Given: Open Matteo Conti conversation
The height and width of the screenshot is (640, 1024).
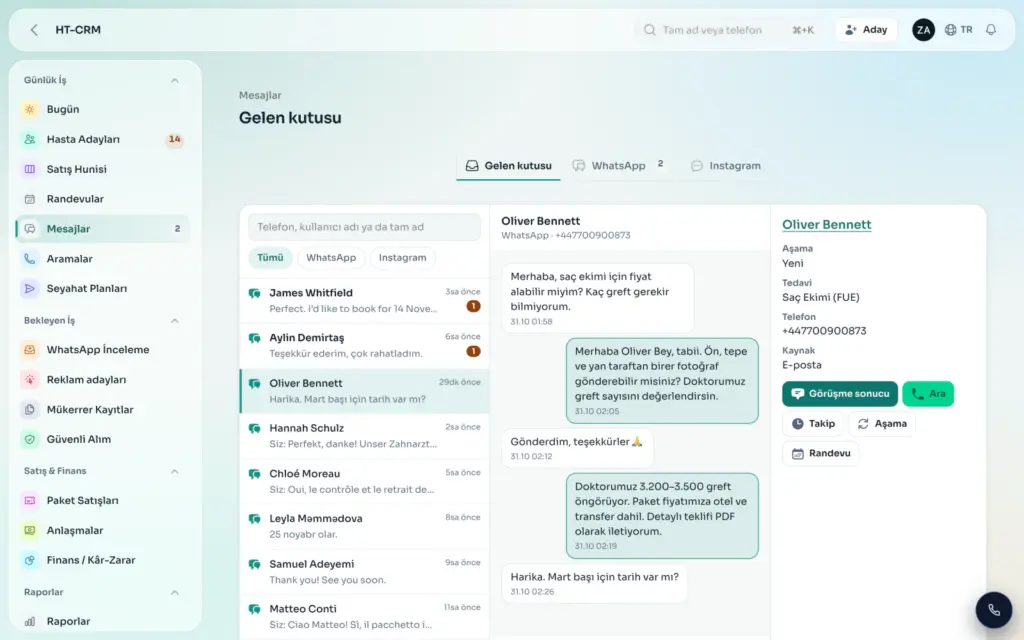Looking at the screenshot, I should pos(364,616).
